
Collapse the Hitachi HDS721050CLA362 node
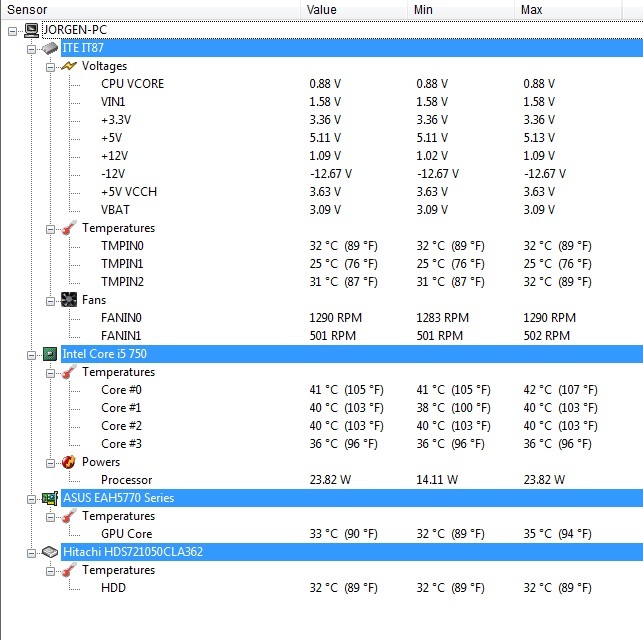31,553
